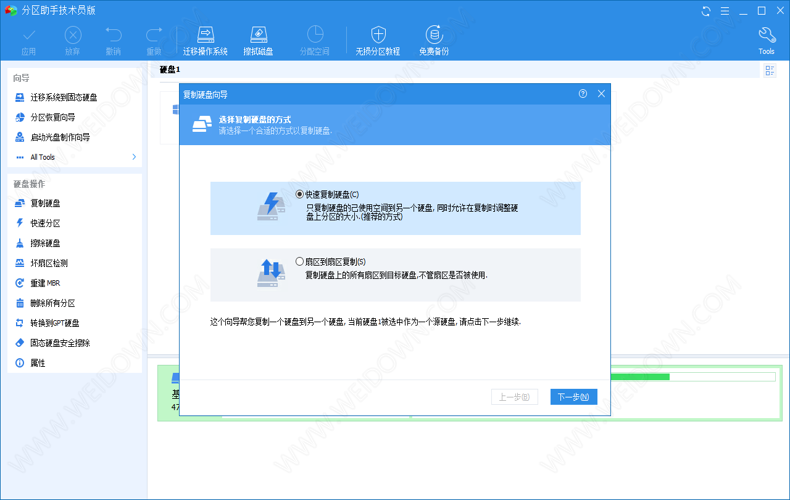The width and height of the screenshot is (790, 500).
Task: Click 转换到GPT硬盘 sidebar link
Action: click(x=54, y=323)
